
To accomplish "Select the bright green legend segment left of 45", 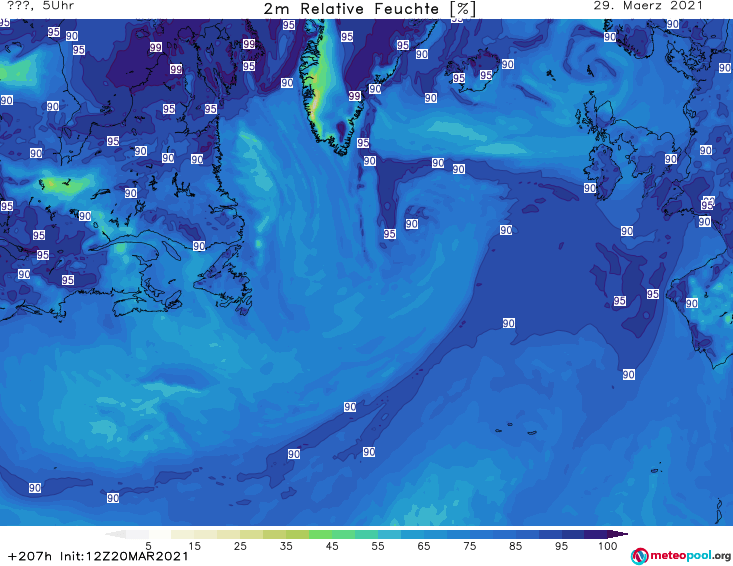I will click(320, 534).
